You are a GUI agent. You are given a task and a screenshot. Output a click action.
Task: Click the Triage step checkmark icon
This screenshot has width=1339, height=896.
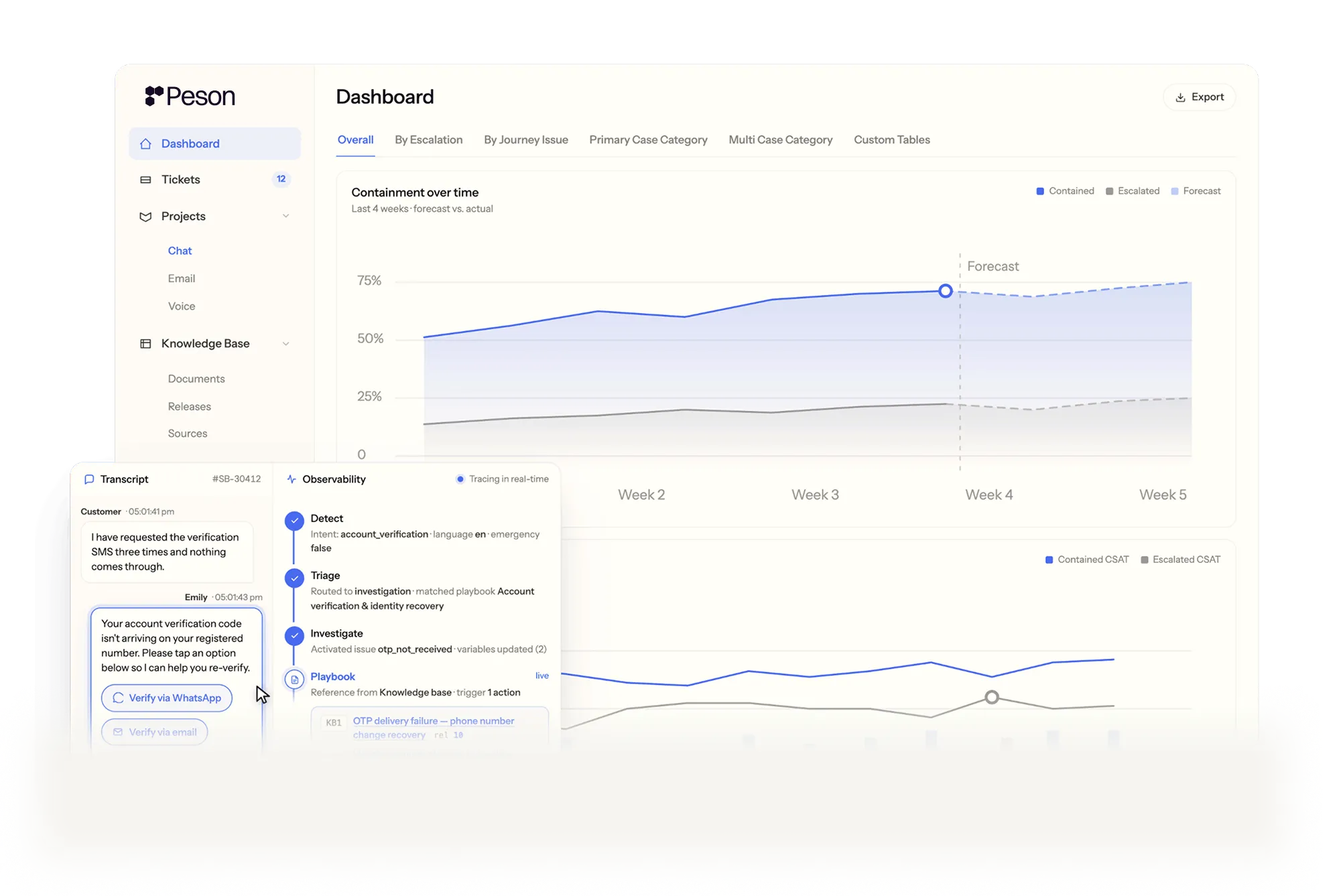pyautogui.click(x=294, y=578)
